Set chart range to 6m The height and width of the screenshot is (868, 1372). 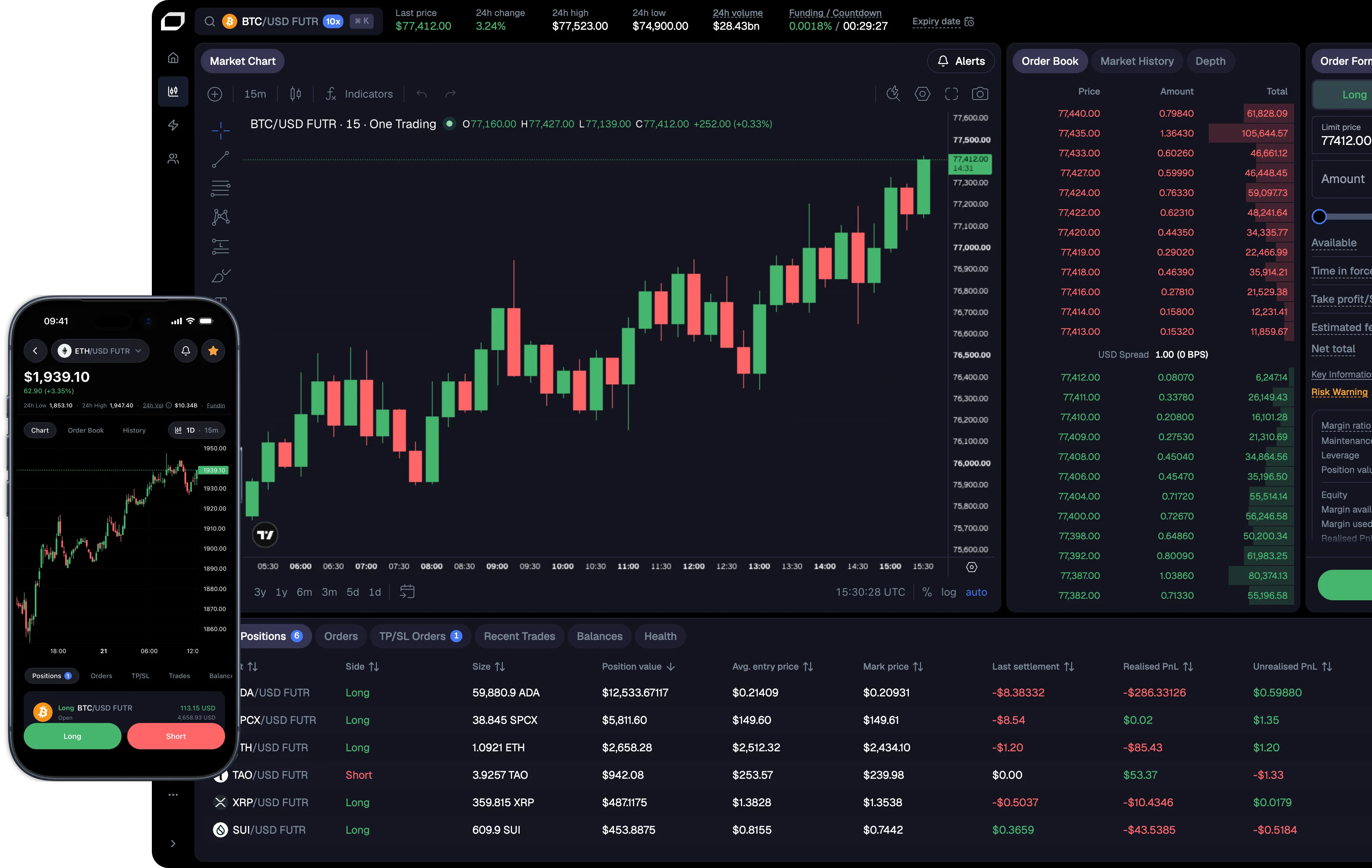pyautogui.click(x=304, y=592)
